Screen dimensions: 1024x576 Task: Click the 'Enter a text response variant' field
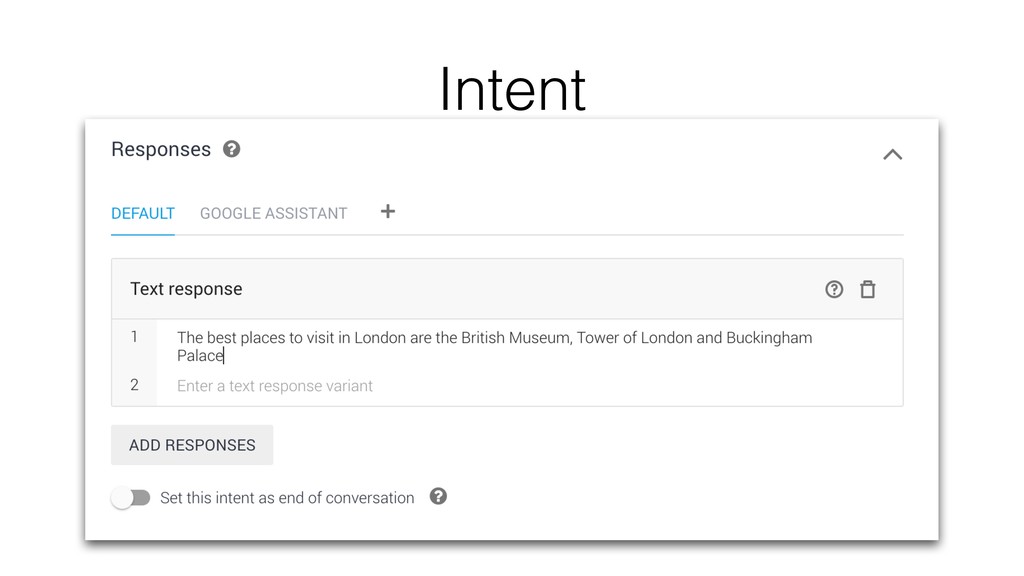(x=530, y=386)
